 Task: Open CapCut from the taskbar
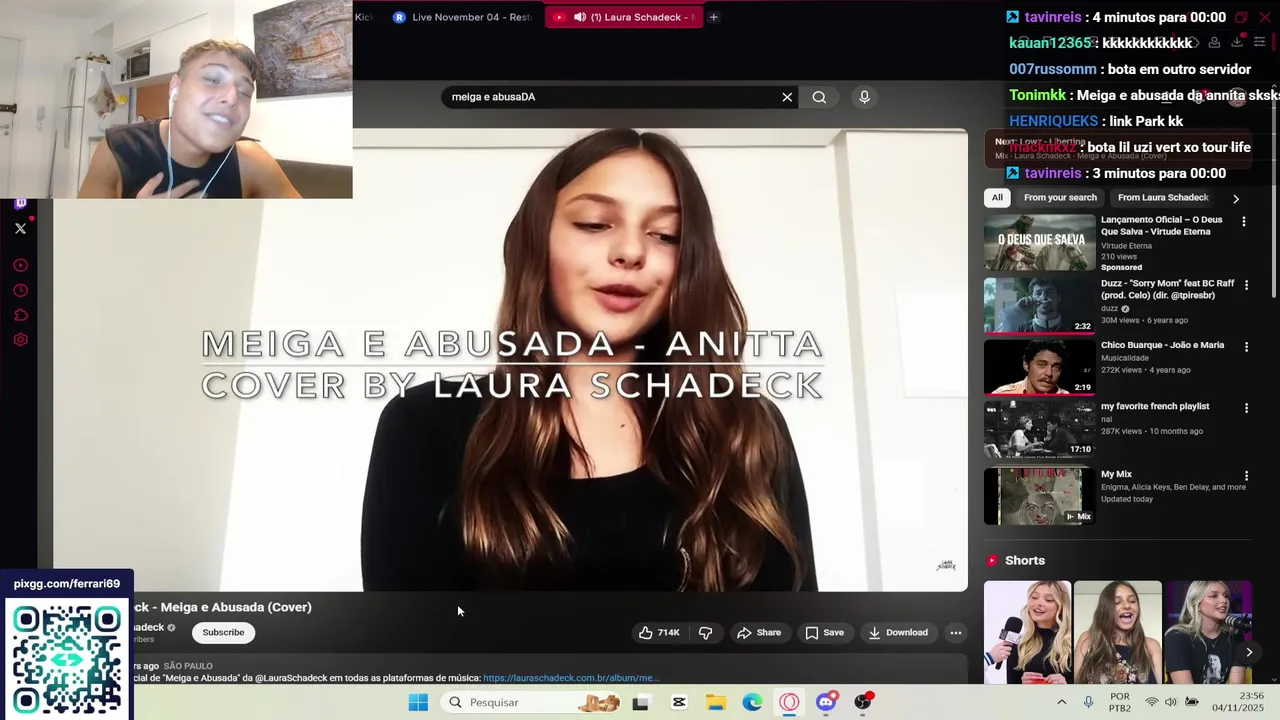tap(679, 702)
